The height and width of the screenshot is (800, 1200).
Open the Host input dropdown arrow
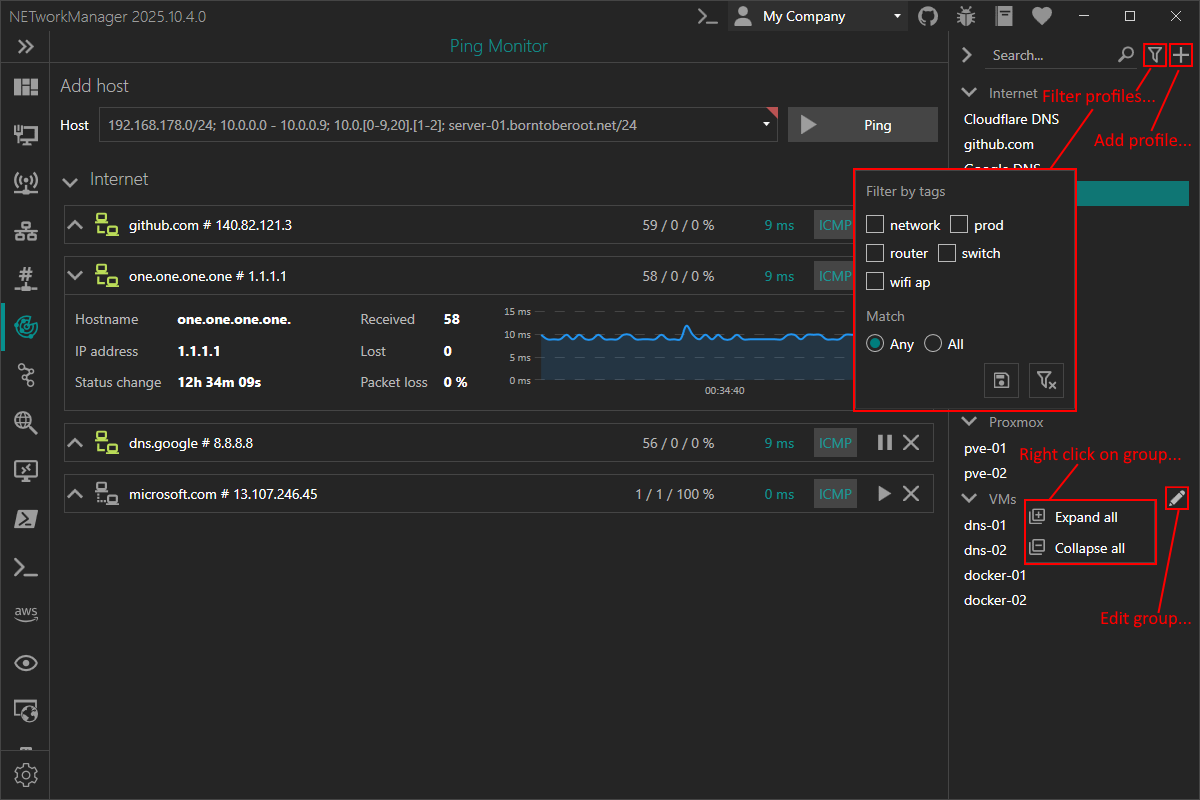[766, 124]
